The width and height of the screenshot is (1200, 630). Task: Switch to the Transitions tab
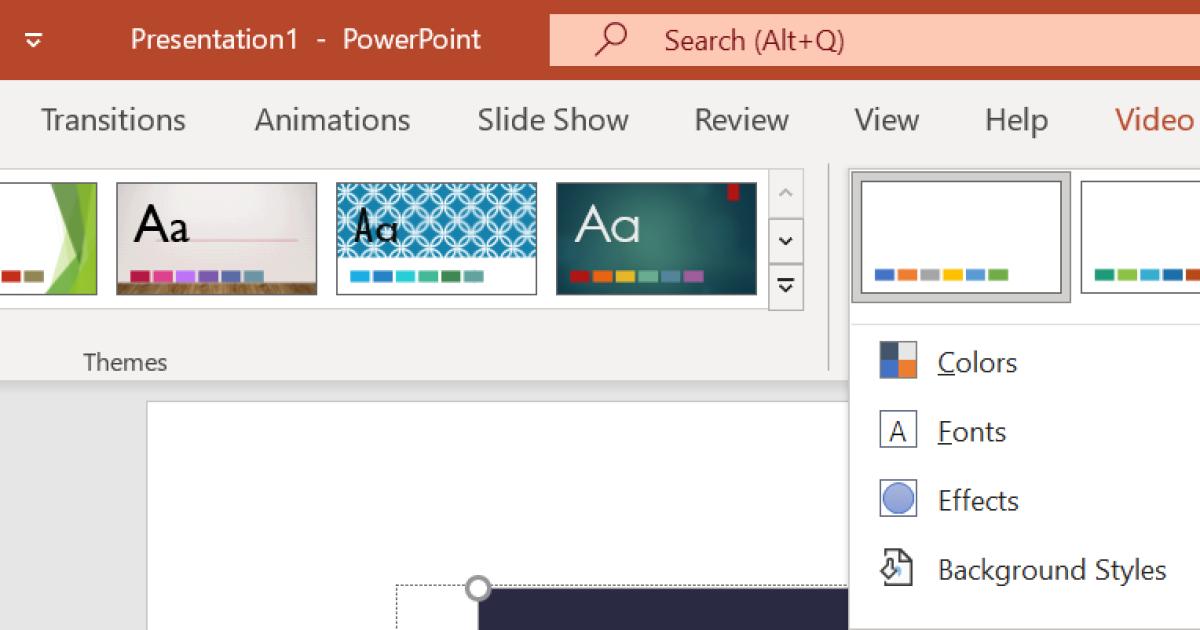pyautogui.click(x=112, y=120)
